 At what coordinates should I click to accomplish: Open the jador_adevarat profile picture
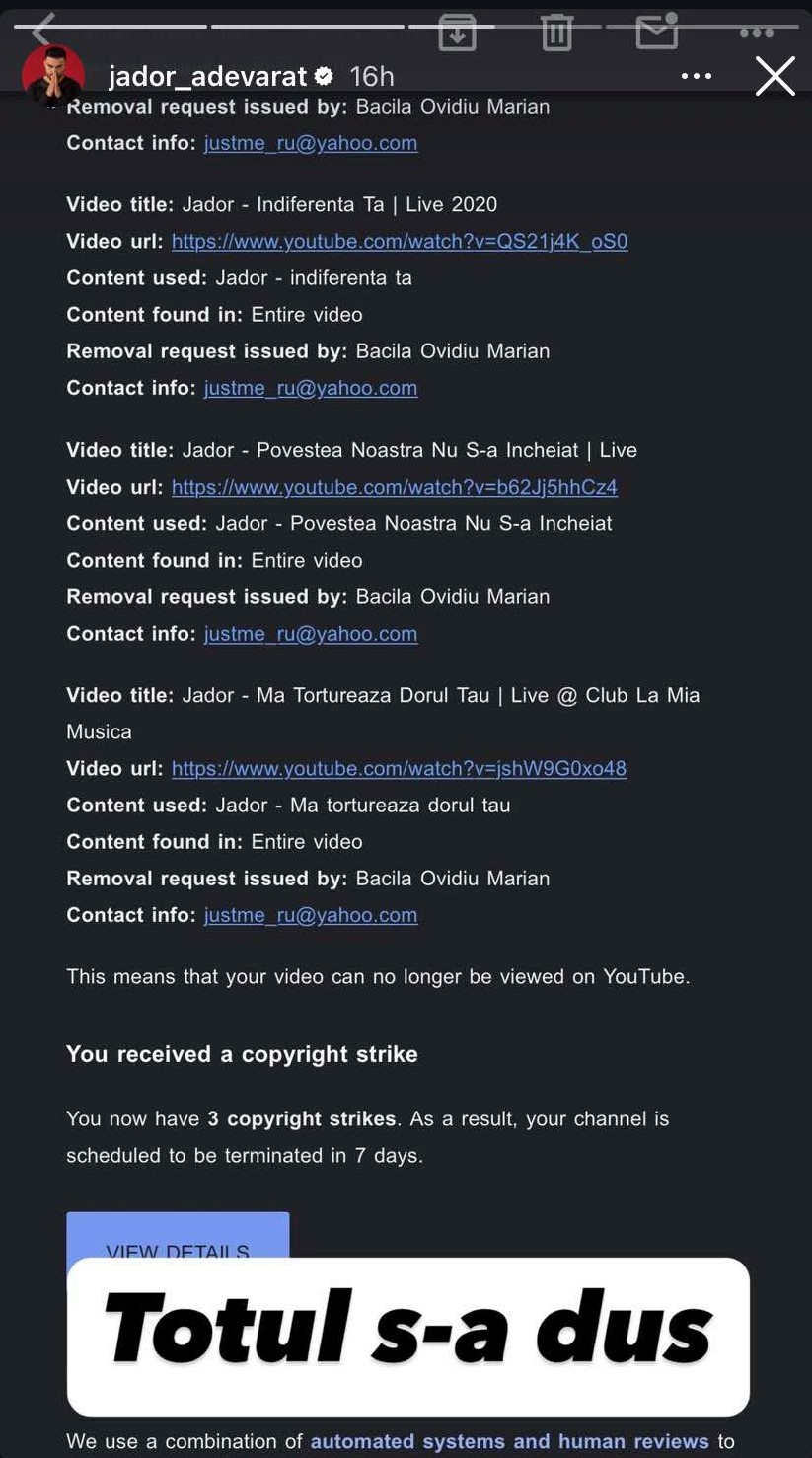coord(53,76)
